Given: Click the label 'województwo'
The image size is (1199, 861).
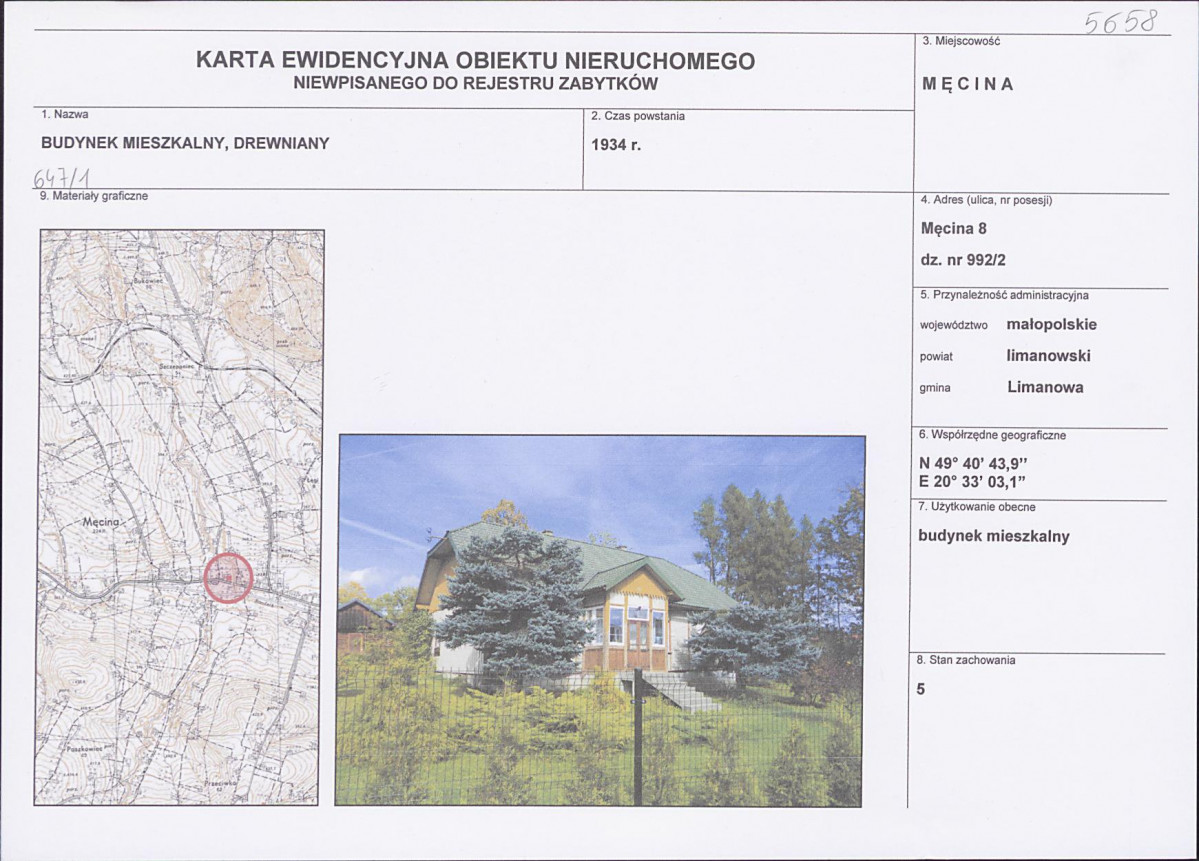Looking at the screenshot, I should [954, 325].
